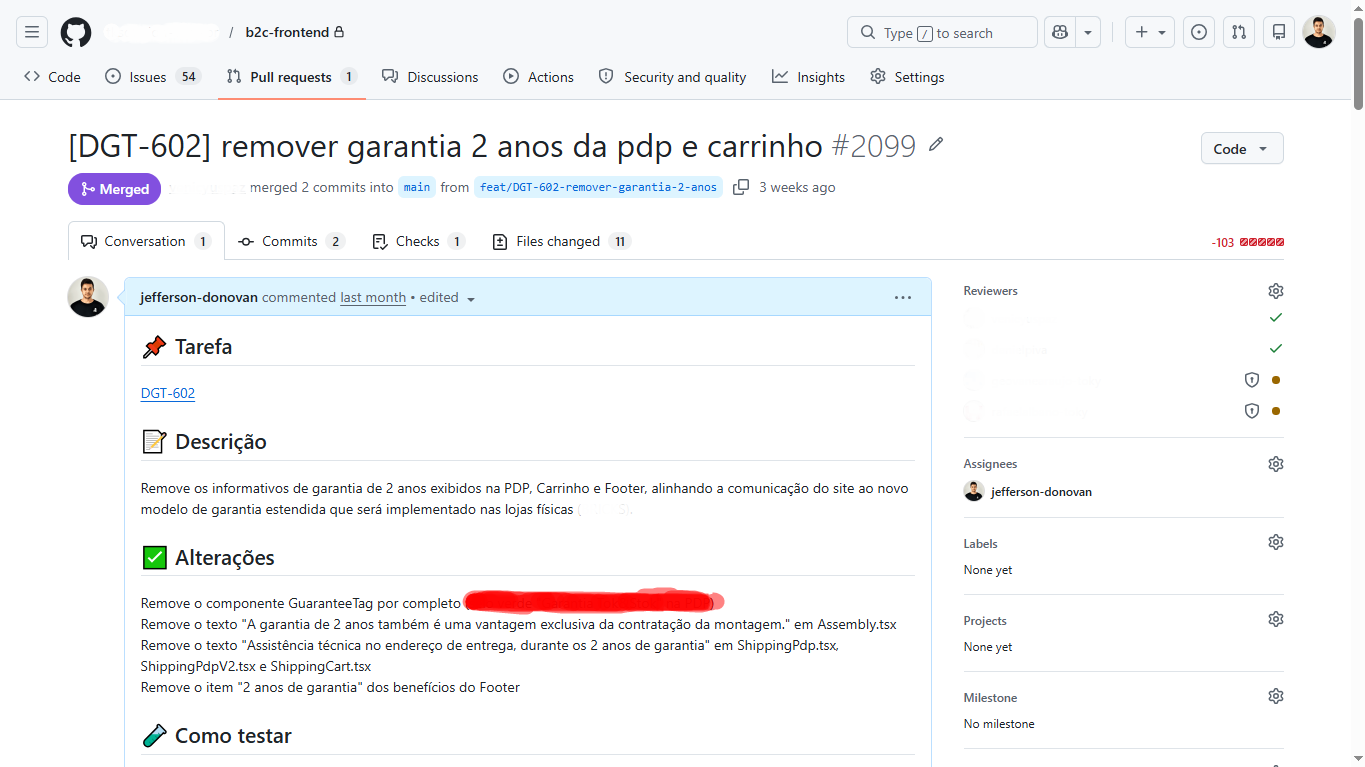The height and width of the screenshot is (767, 1365).
Task: Open the hamburger navigation menu
Action: tap(32, 32)
